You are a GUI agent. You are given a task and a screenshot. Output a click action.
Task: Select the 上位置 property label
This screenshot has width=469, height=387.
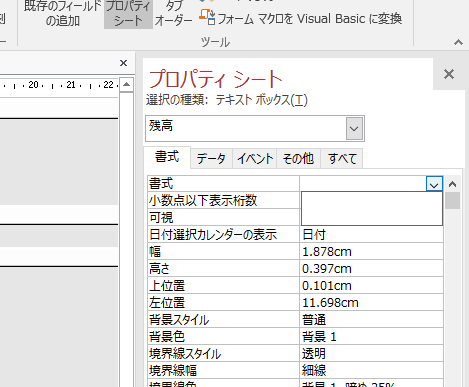click(223, 286)
